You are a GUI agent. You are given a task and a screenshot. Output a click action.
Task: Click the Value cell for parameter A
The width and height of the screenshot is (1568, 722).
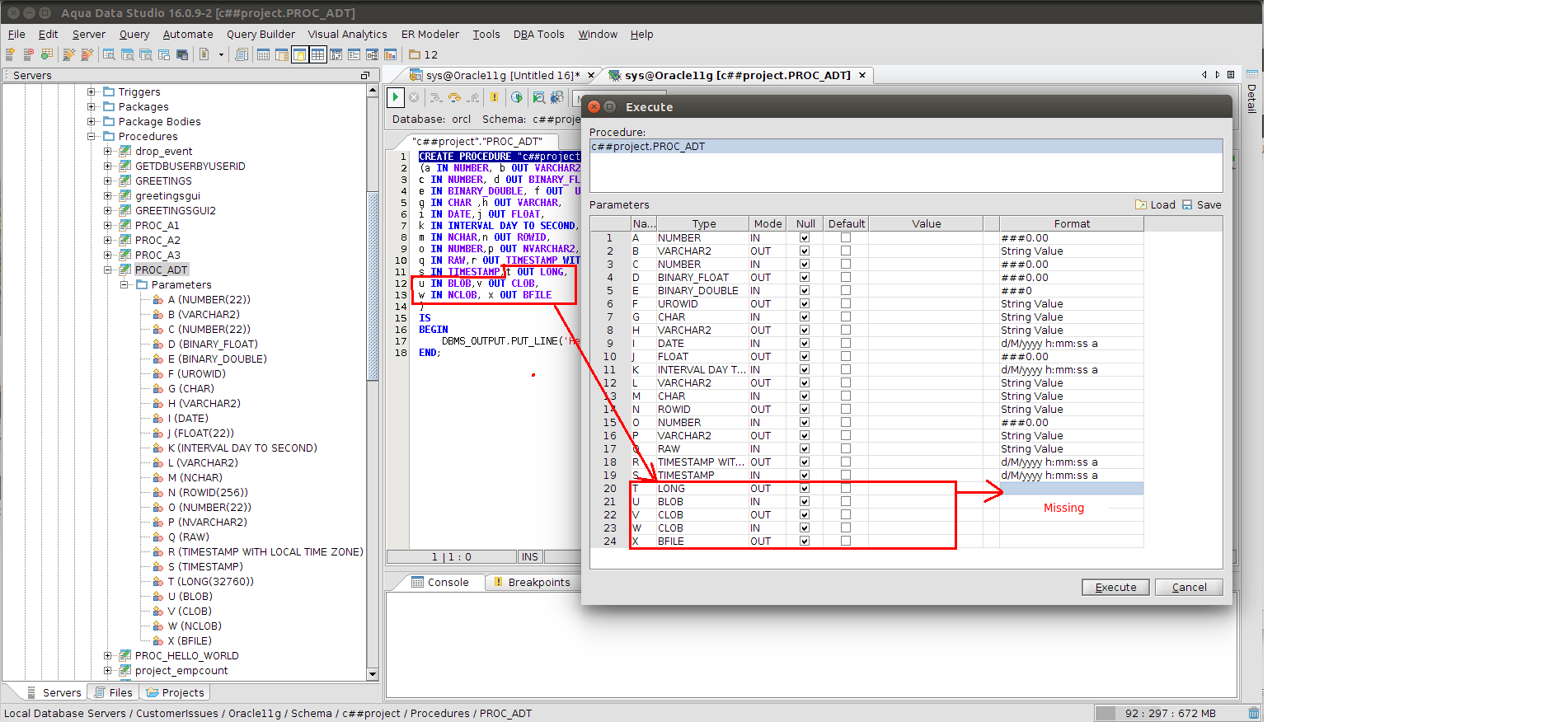[x=926, y=238]
